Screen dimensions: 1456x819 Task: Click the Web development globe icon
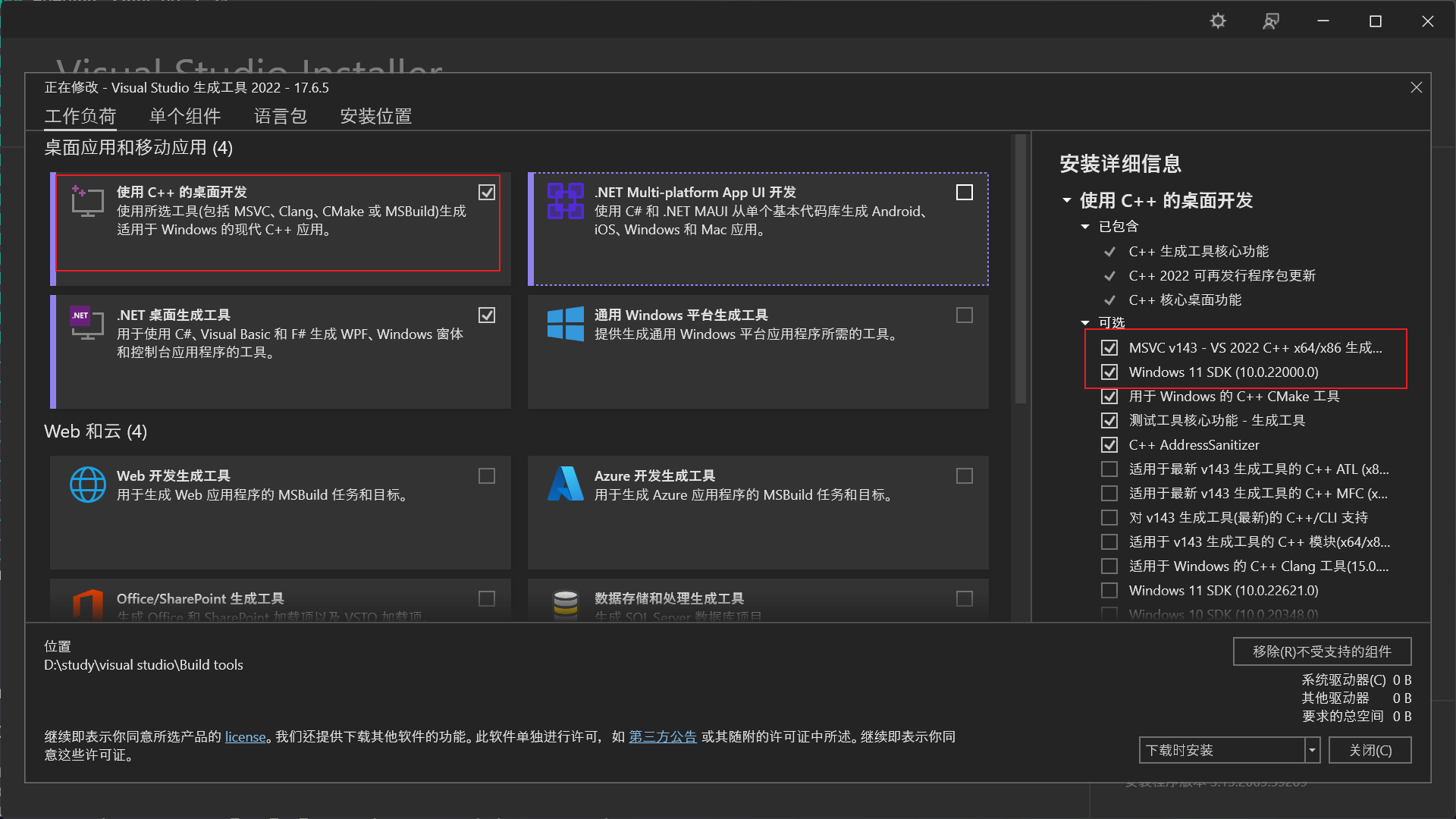[x=87, y=485]
